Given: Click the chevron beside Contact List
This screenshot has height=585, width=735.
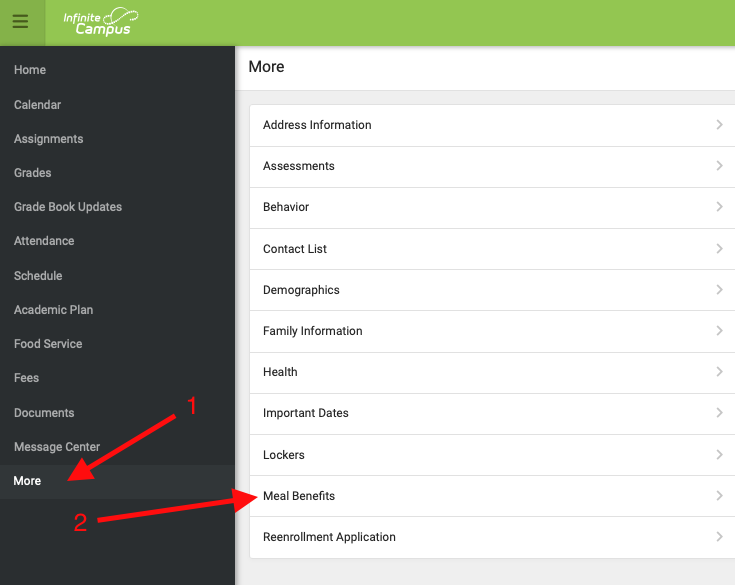Looking at the screenshot, I should click(x=719, y=249).
